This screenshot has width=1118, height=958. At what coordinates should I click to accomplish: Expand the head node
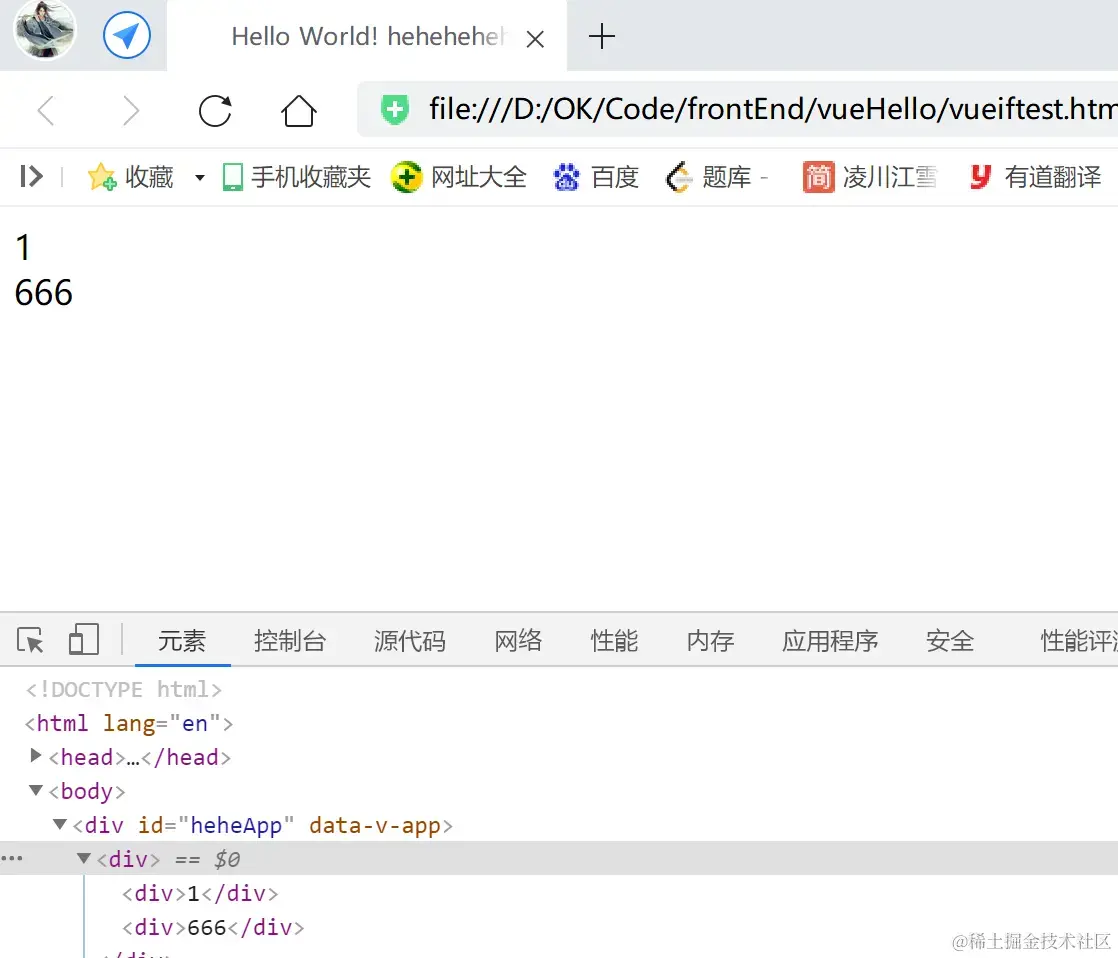pos(35,756)
